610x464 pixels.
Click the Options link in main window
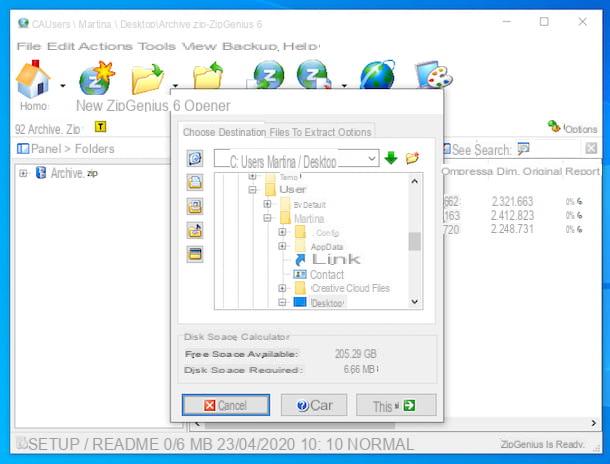pos(580,129)
